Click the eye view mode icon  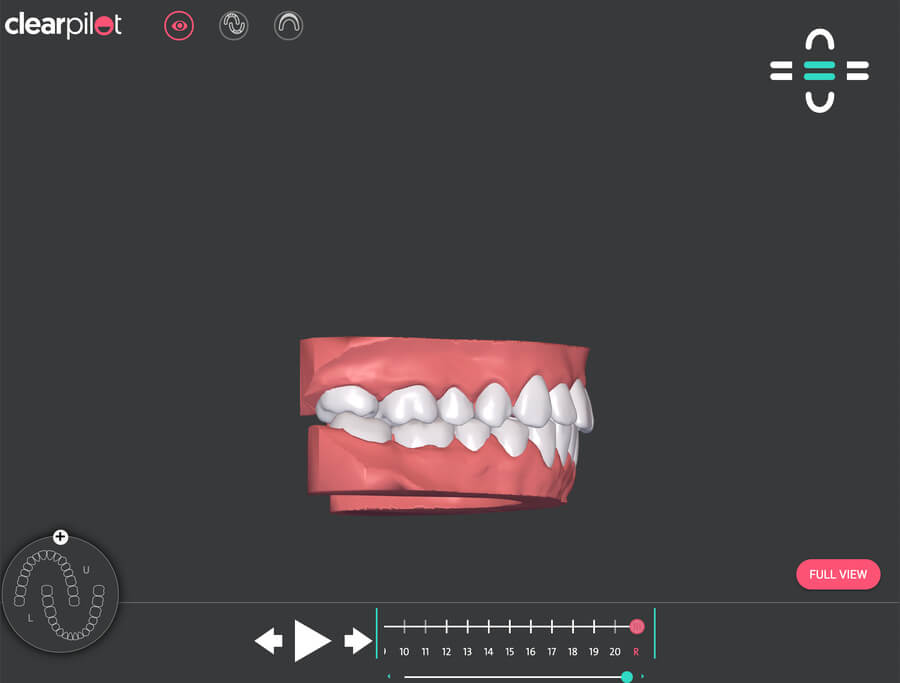click(179, 26)
